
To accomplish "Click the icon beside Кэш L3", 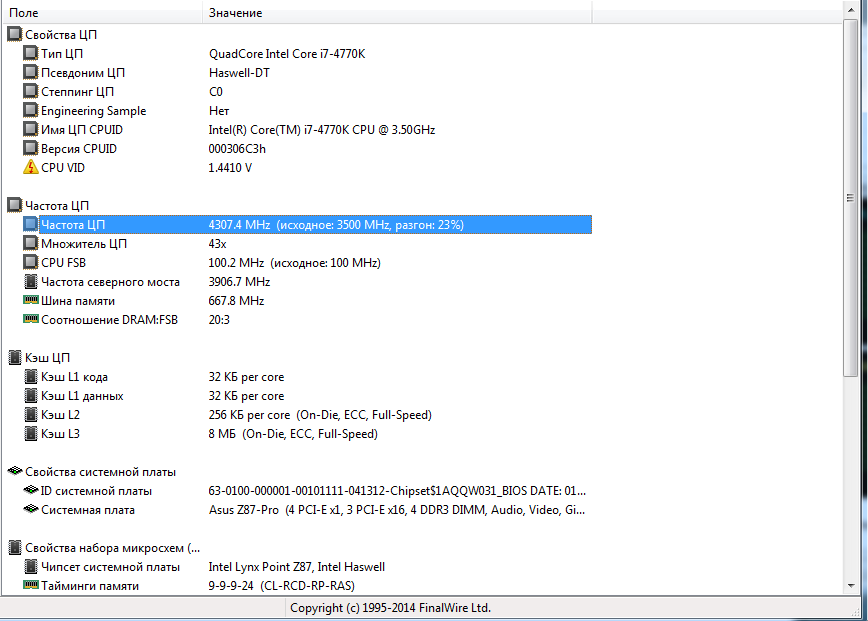I will point(31,433).
